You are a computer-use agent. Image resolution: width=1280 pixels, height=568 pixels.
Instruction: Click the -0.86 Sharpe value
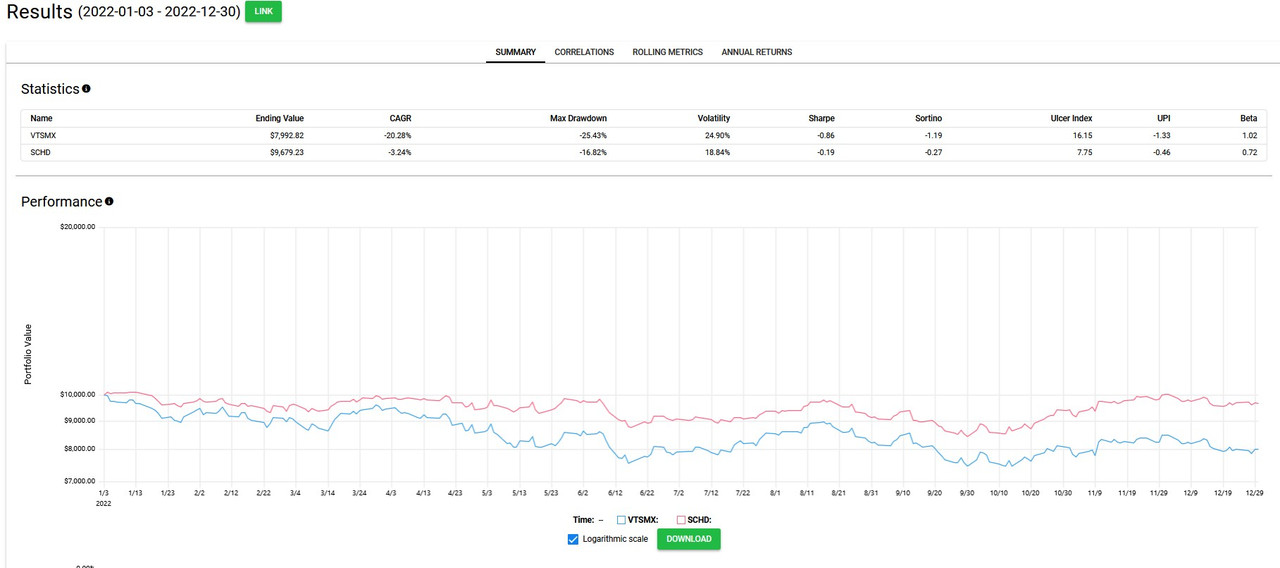(825, 135)
